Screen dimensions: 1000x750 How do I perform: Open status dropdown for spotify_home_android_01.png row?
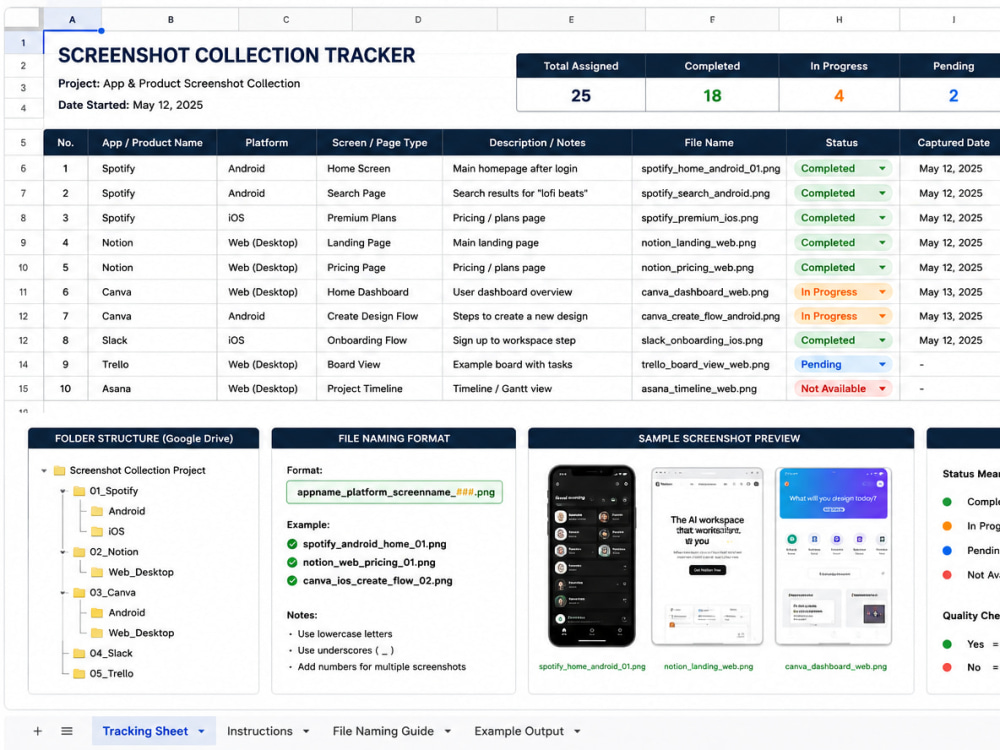(882, 168)
